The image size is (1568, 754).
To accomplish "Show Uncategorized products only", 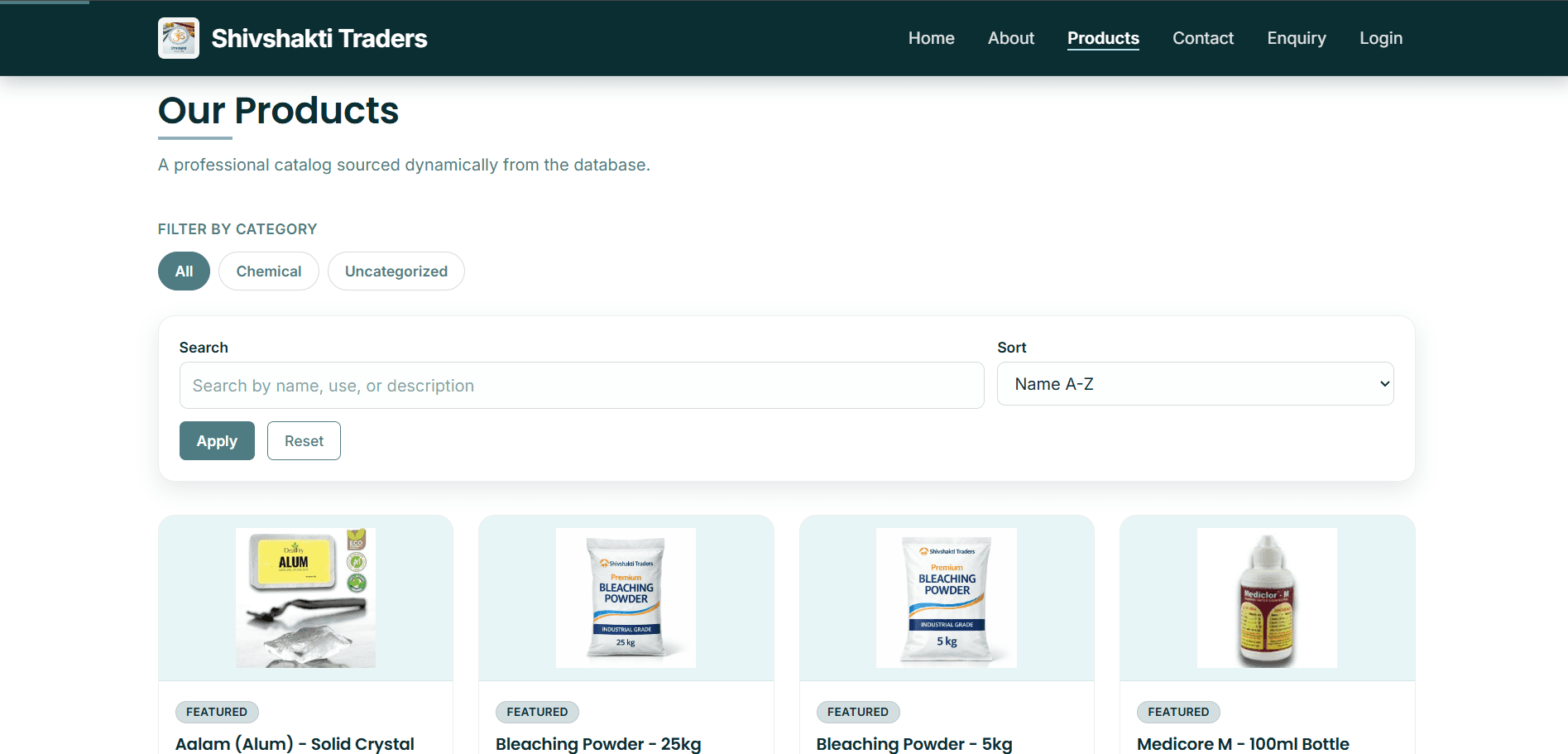I will tap(396, 271).
